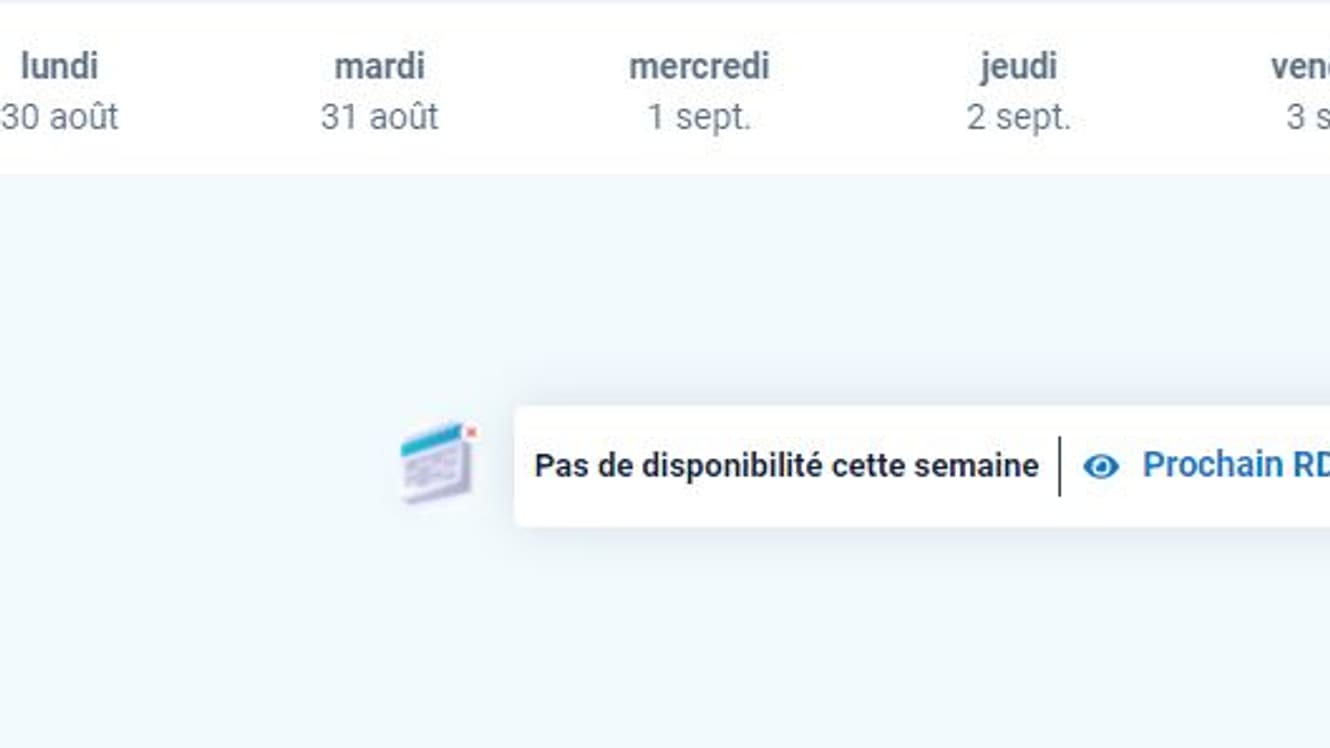This screenshot has height=748, width=1330.
Task: Click the red x on calendar icon
Action: (471, 432)
